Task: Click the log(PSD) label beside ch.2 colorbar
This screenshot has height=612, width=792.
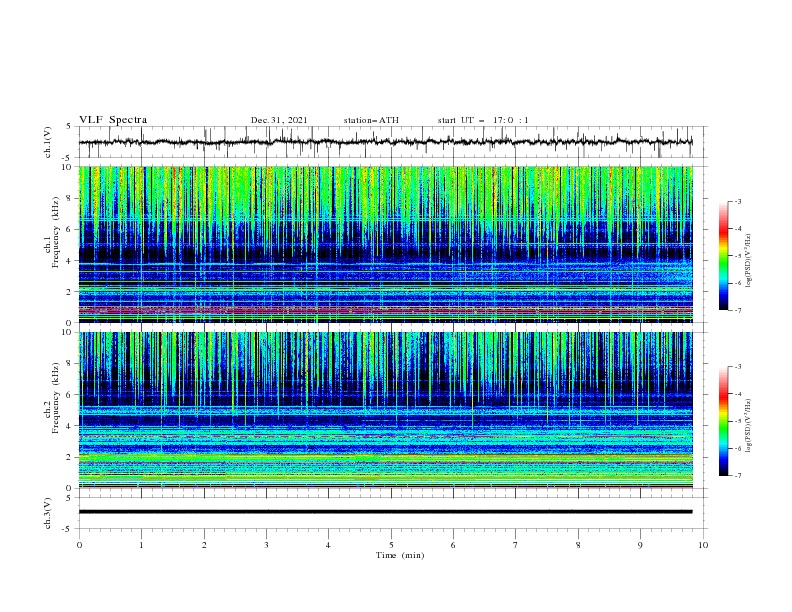Action: (748, 425)
